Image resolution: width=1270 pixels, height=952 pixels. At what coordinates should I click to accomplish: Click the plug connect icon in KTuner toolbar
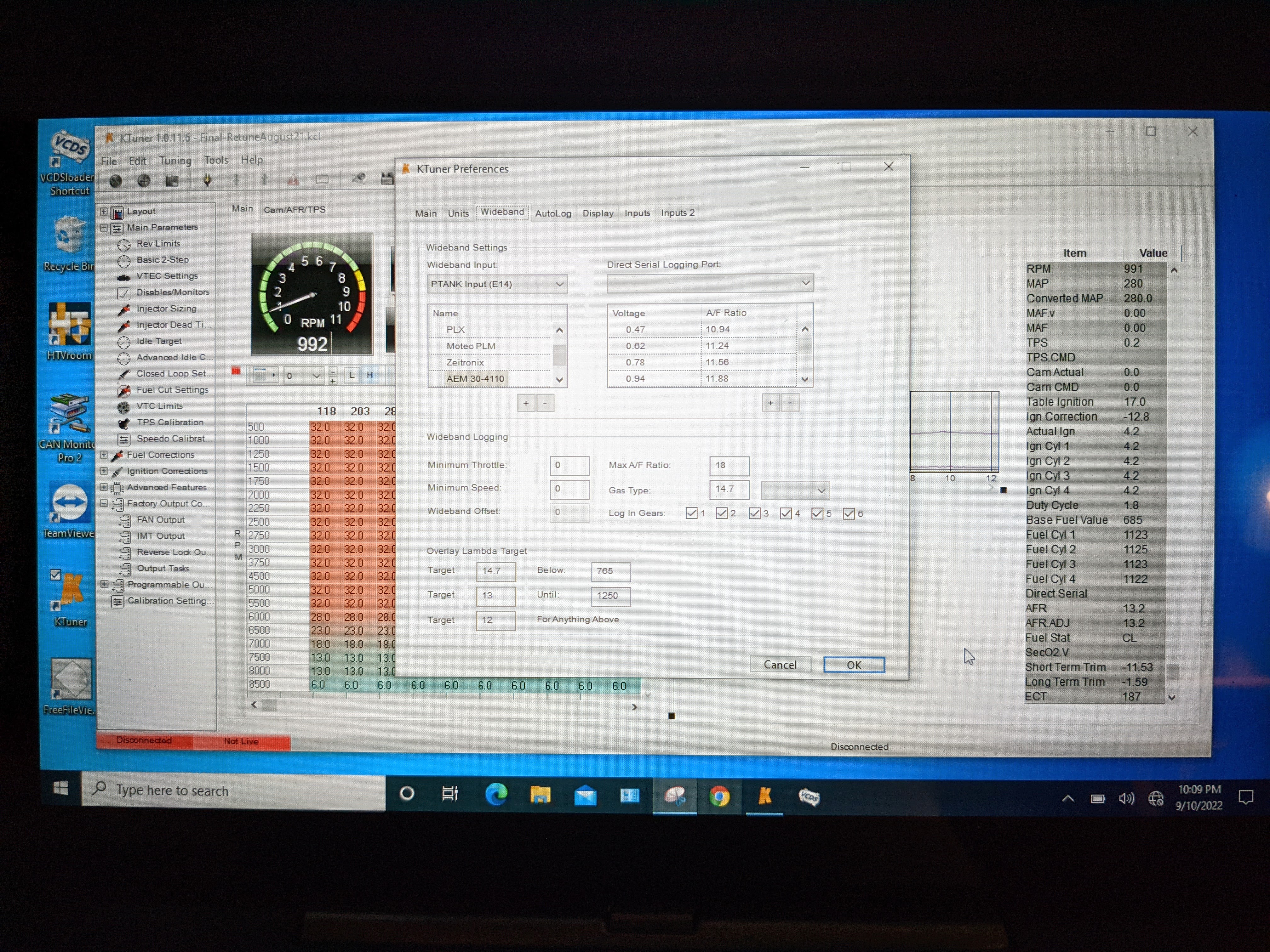click(x=207, y=180)
